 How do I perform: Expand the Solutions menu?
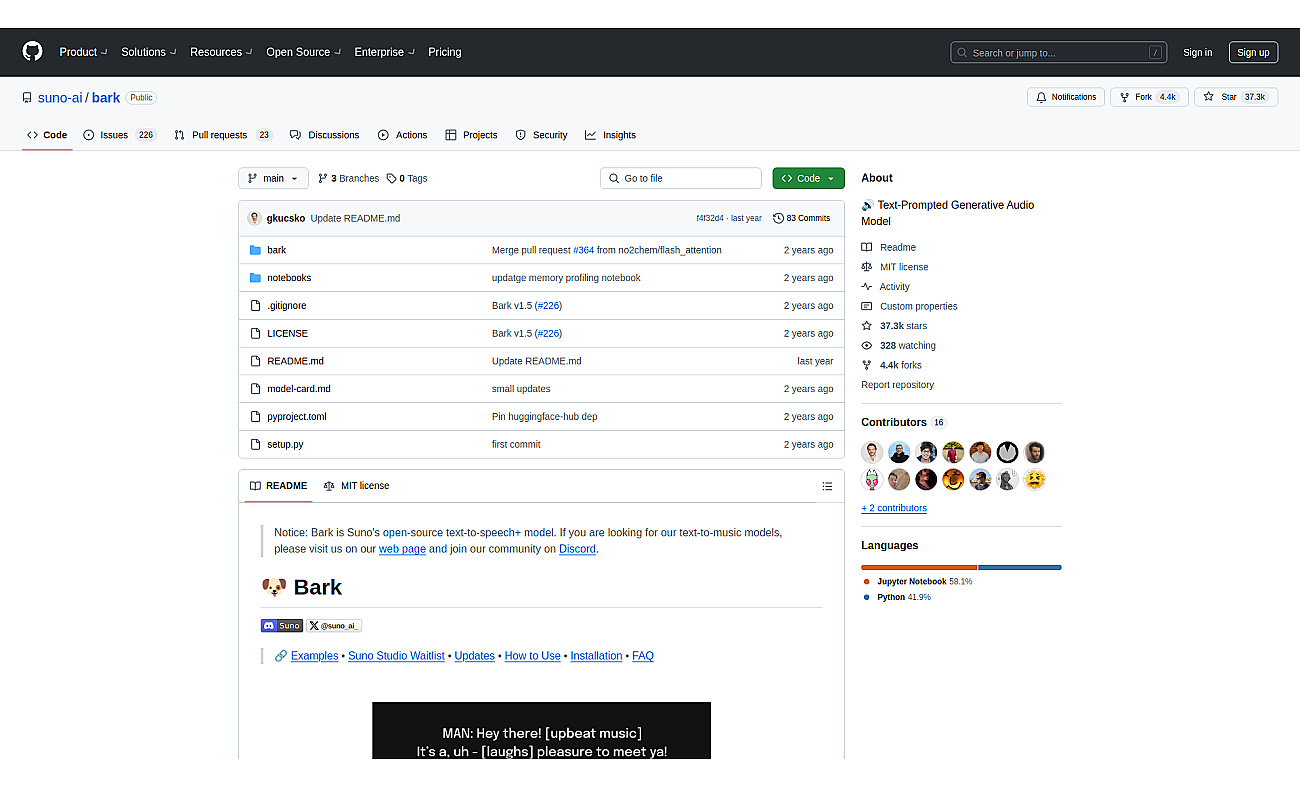click(x=149, y=52)
